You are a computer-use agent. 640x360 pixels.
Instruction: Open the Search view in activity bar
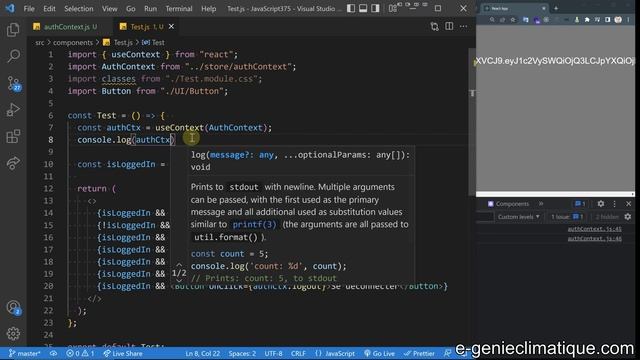pyautogui.click(x=13, y=56)
